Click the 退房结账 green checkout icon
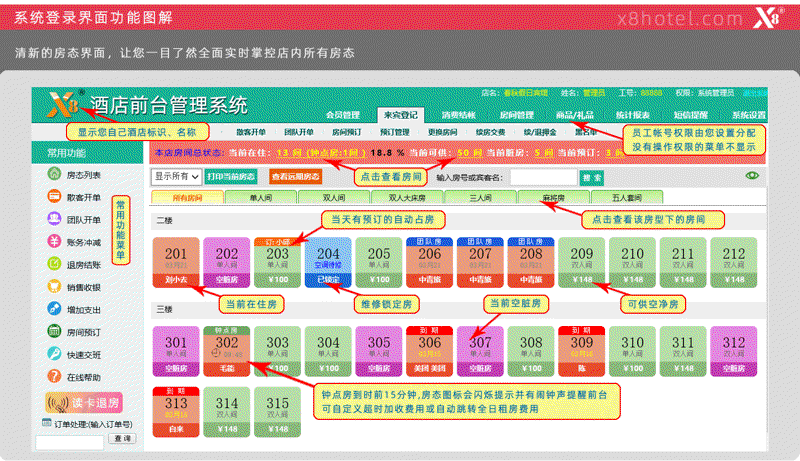This screenshot has width=800, height=461. pos(54,264)
